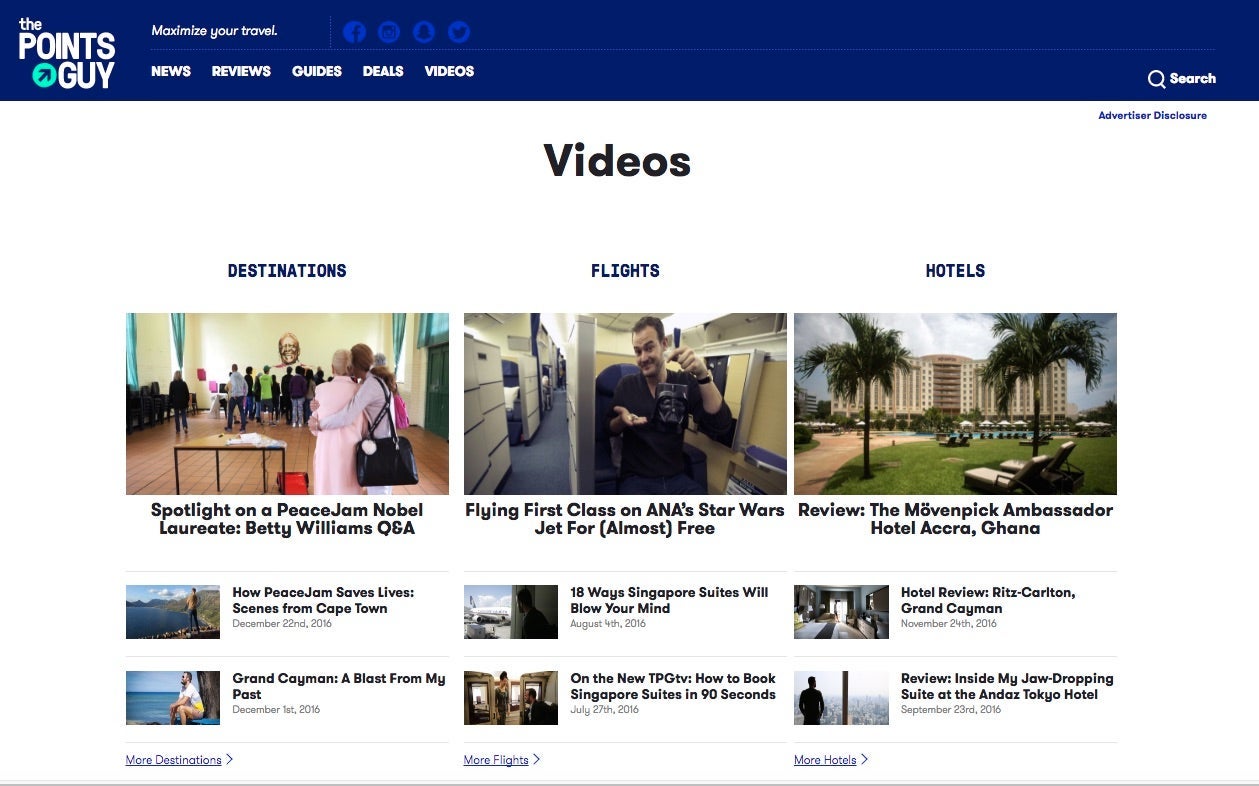
Task: Expand More Destinations link
Action: tap(174, 760)
